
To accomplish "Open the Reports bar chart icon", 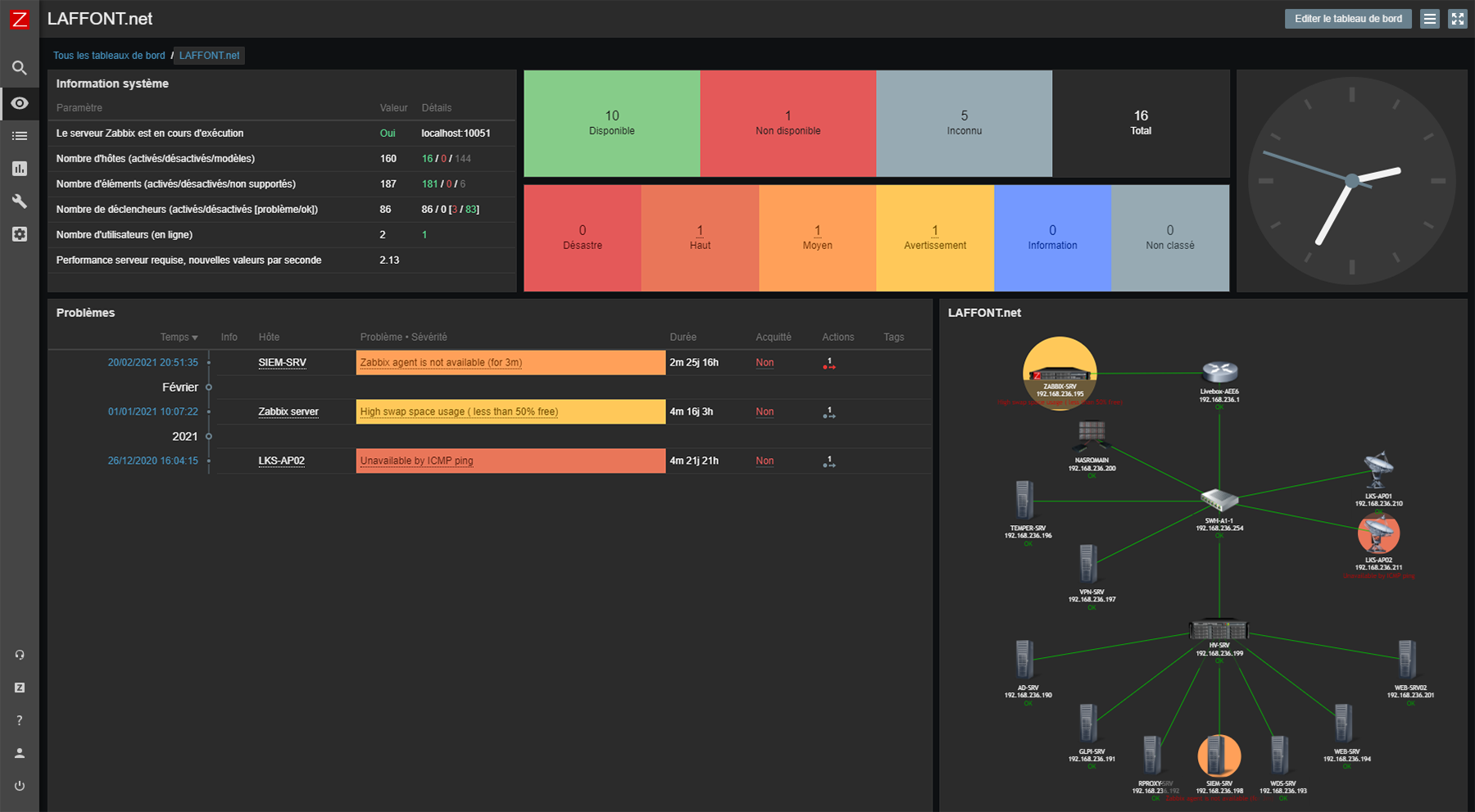I will coord(20,169).
